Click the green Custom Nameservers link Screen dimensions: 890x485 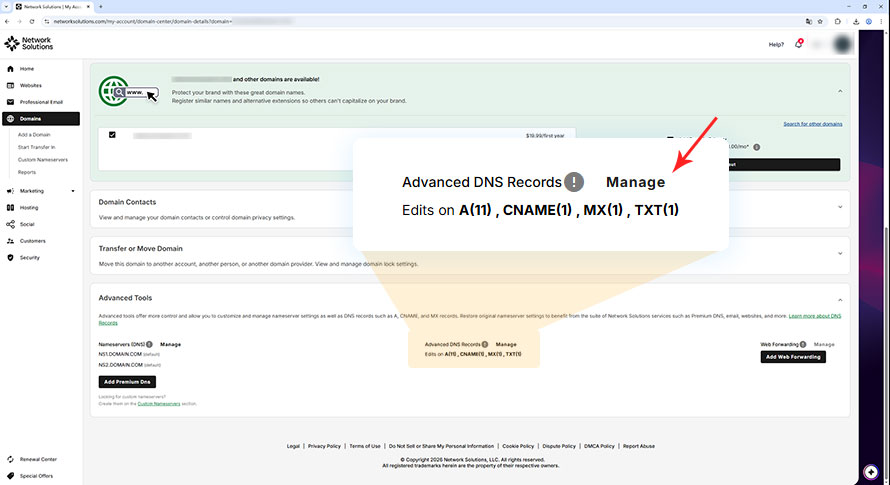(x=159, y=404)
